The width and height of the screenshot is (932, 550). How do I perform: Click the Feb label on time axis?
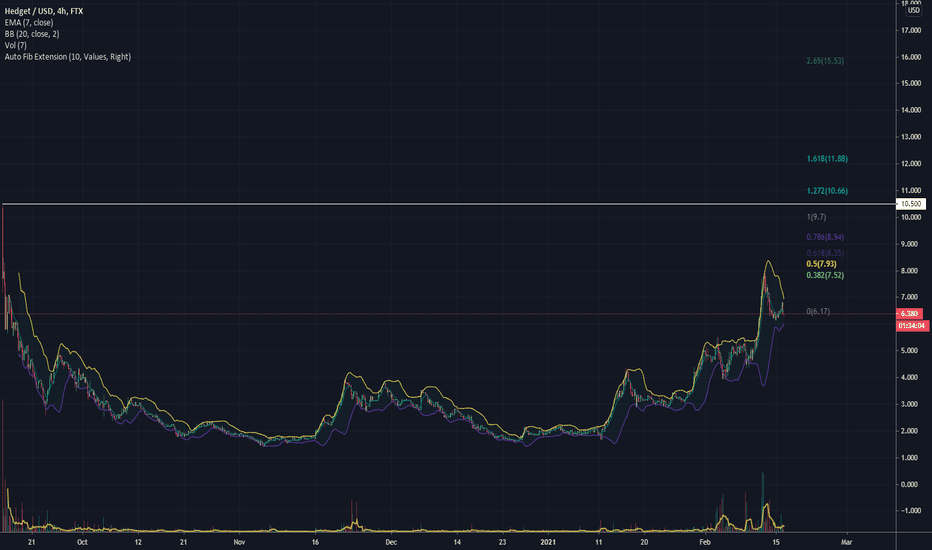pos(705,542)
